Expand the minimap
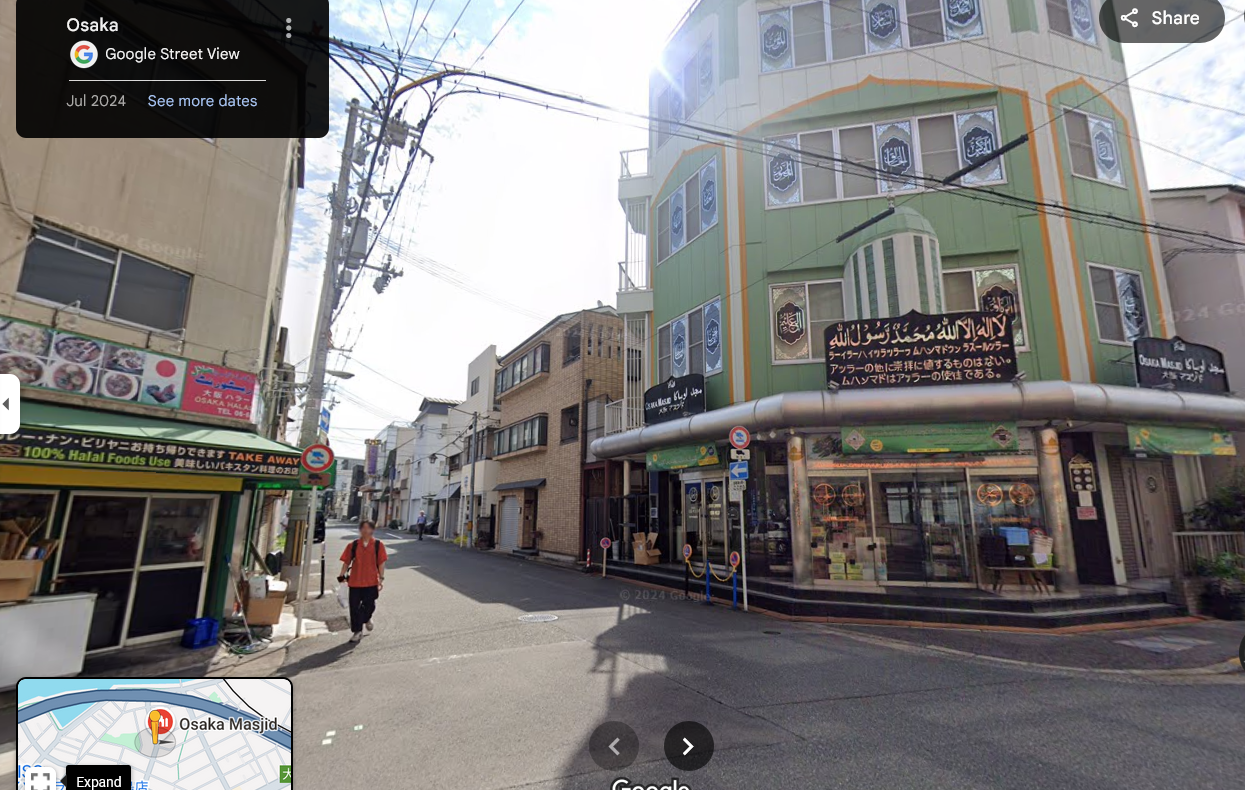Screen dimensions: 1245x790 click(98, 780)
